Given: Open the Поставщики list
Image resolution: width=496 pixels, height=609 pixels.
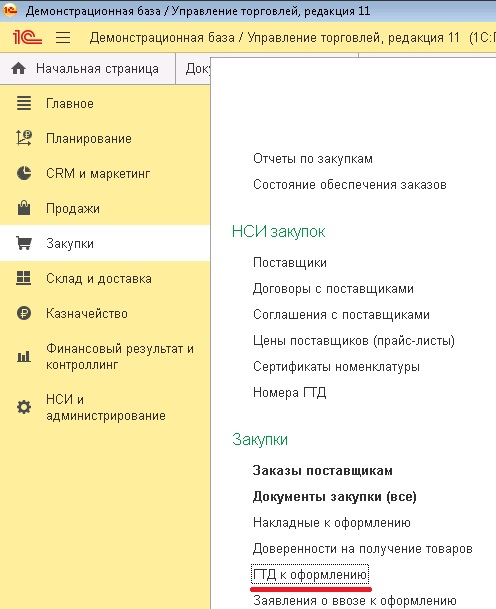Looking at the screenshot, I should click(290, 263).
